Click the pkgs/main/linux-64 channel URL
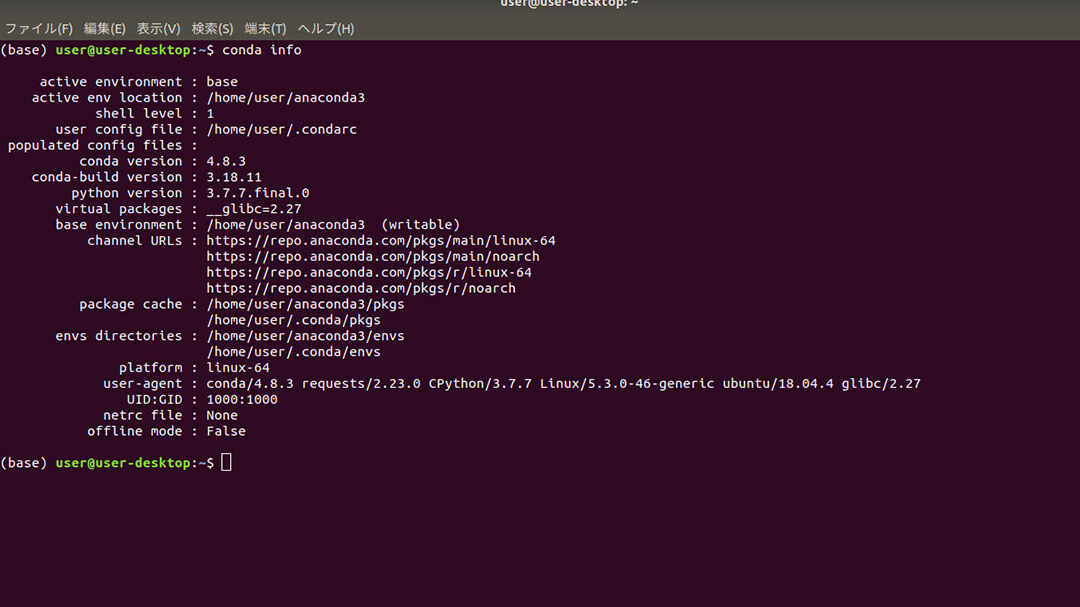The image size is (1080, 607). coord(381,240)
